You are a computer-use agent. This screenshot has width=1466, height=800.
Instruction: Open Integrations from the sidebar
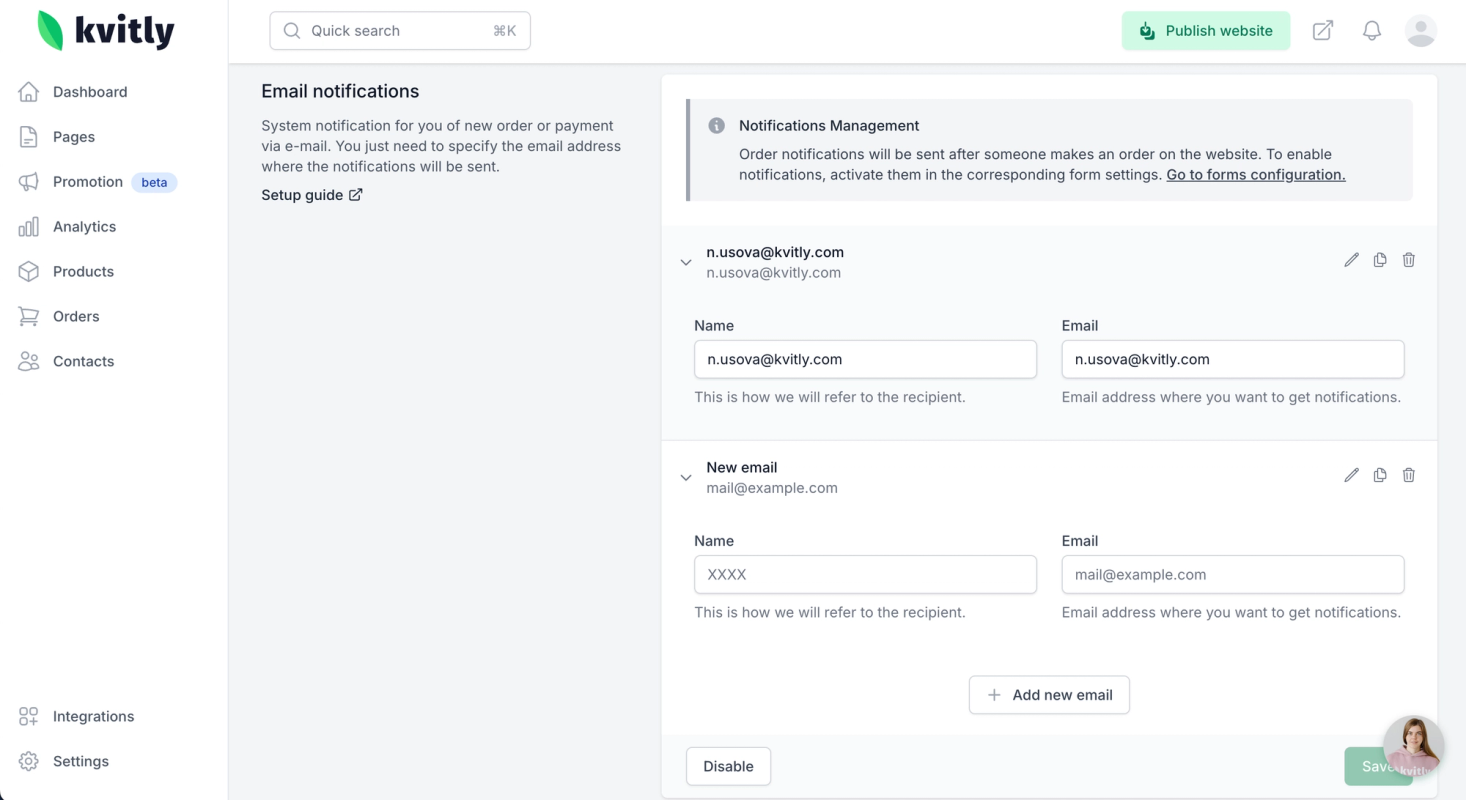(x=93, y=717)
